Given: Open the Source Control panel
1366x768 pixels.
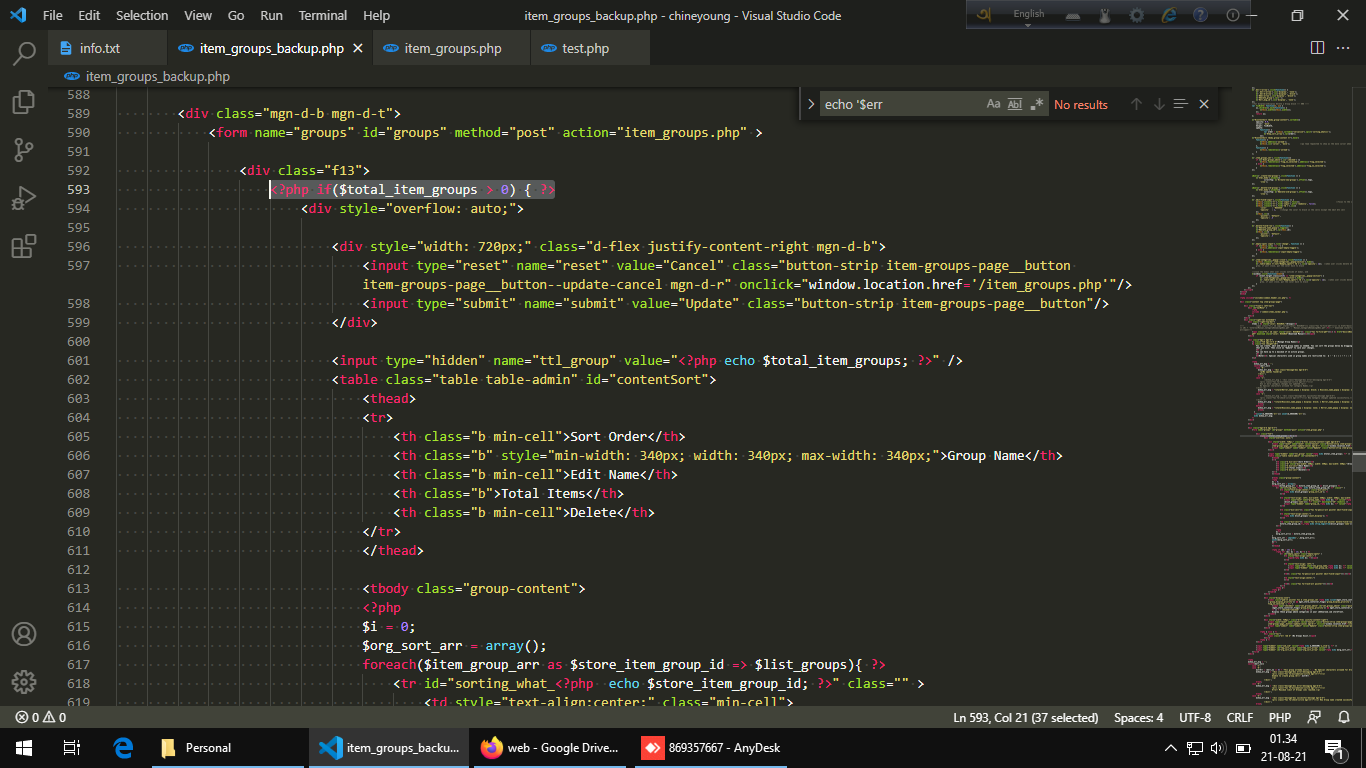Looking at the screenshot, I should point(24,150).
